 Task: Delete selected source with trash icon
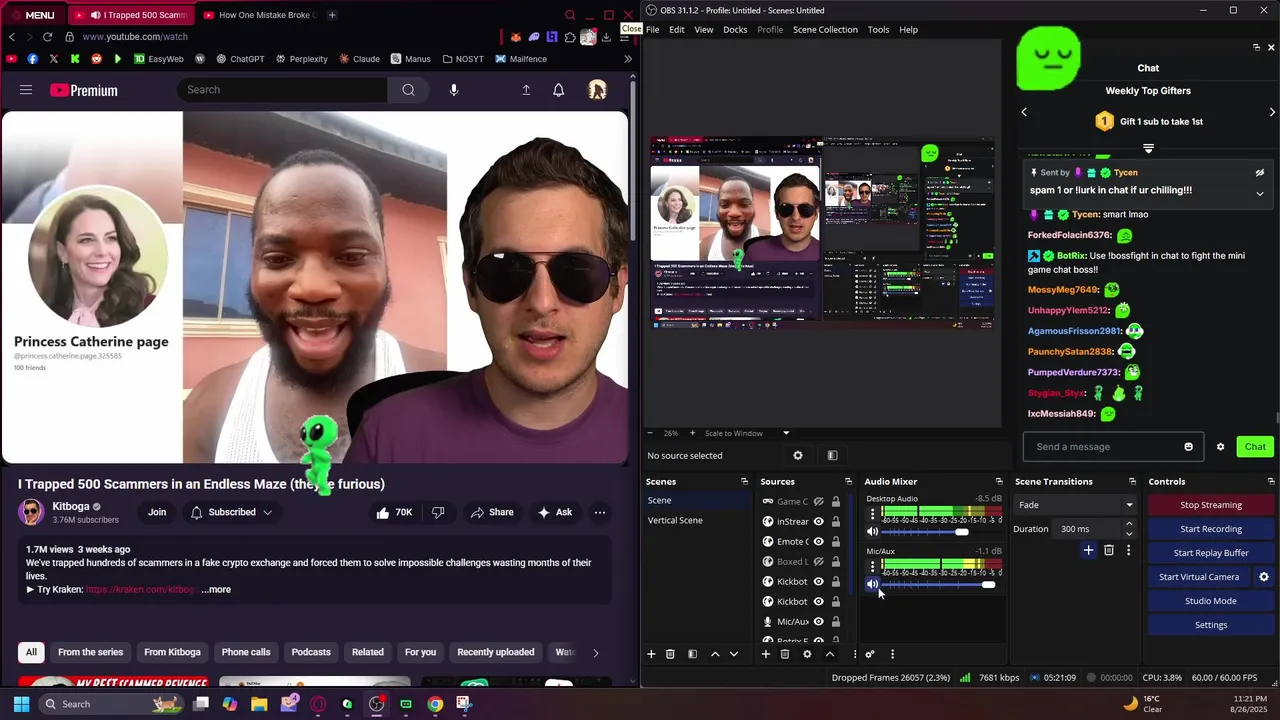click(x=785, y=654)
